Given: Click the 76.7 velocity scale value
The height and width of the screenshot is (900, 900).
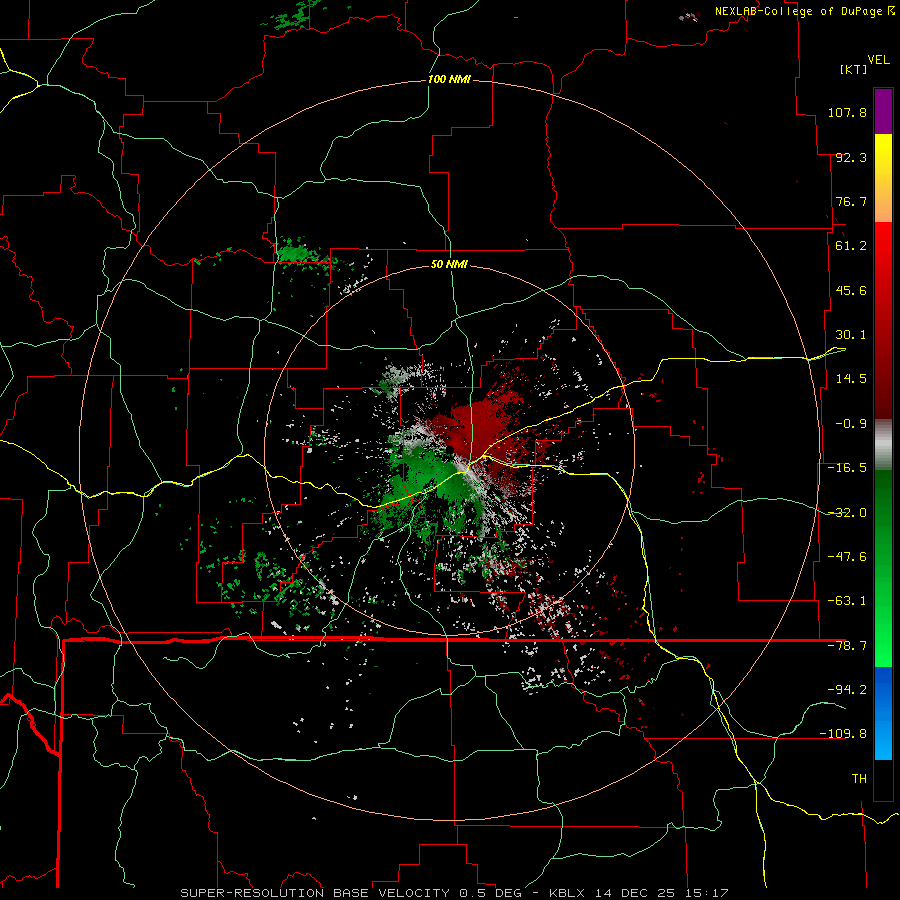Looking at the screenshot, I should tap(851, 201).
